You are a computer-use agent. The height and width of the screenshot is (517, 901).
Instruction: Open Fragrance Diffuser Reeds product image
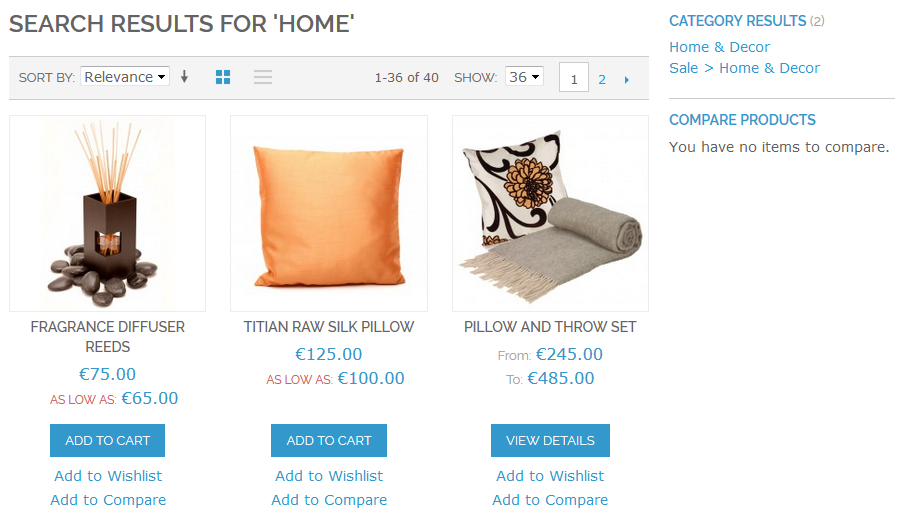(108, 213)
